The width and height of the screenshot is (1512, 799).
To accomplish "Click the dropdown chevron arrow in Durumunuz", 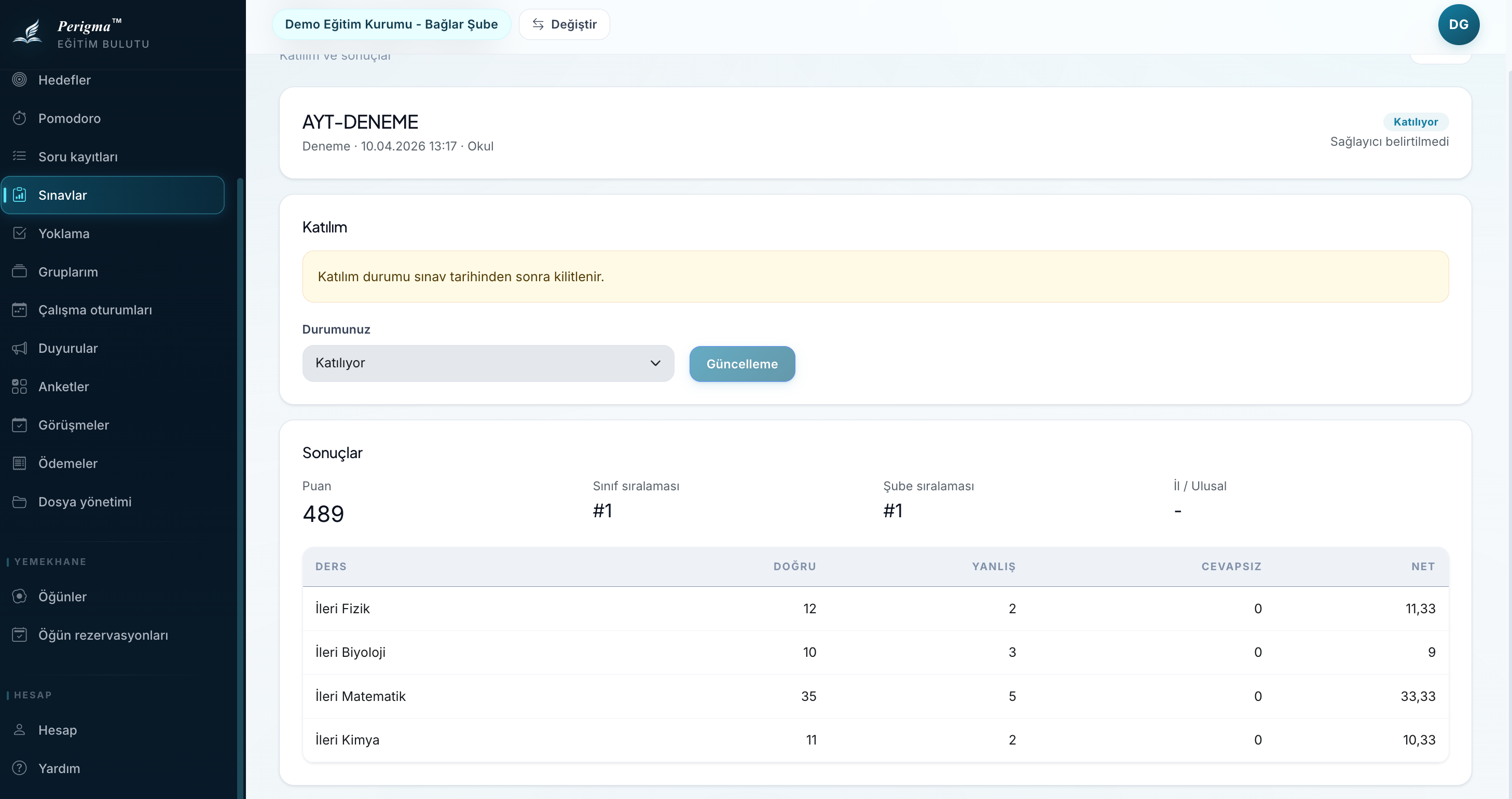I will click(655, 363).
